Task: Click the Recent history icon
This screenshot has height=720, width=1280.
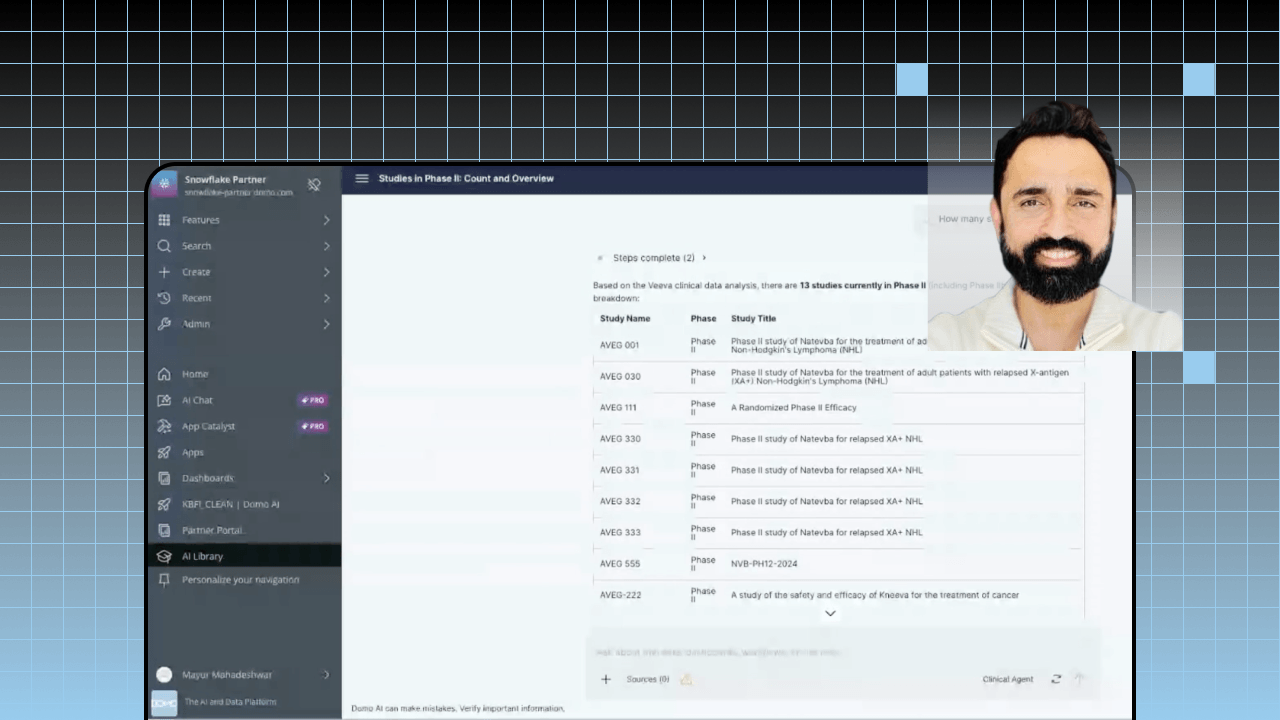Action: [164, 298]
